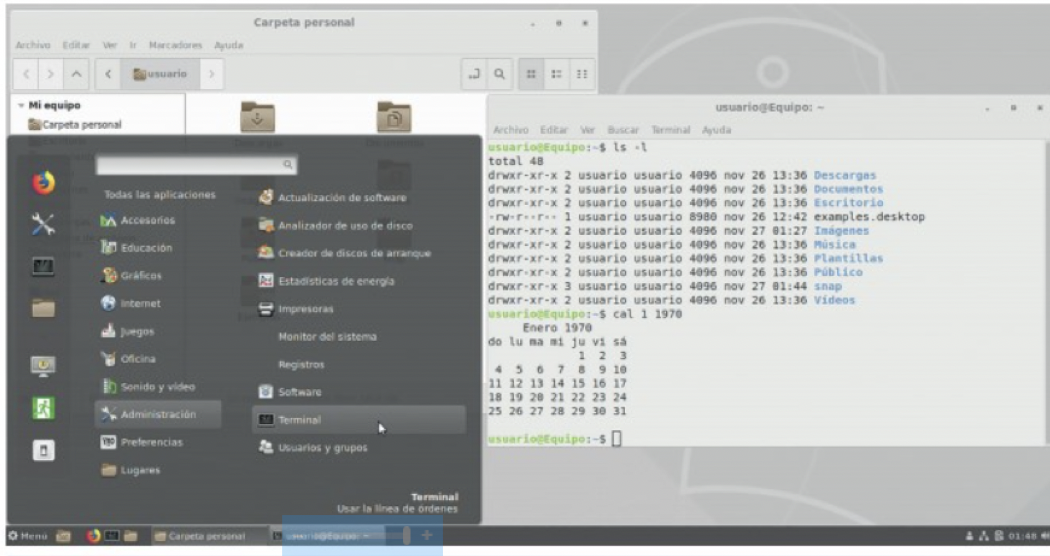Select the Gráficos category
Image resolution: width=1050 pixels, height=556 pixels.
pos(131,275)
